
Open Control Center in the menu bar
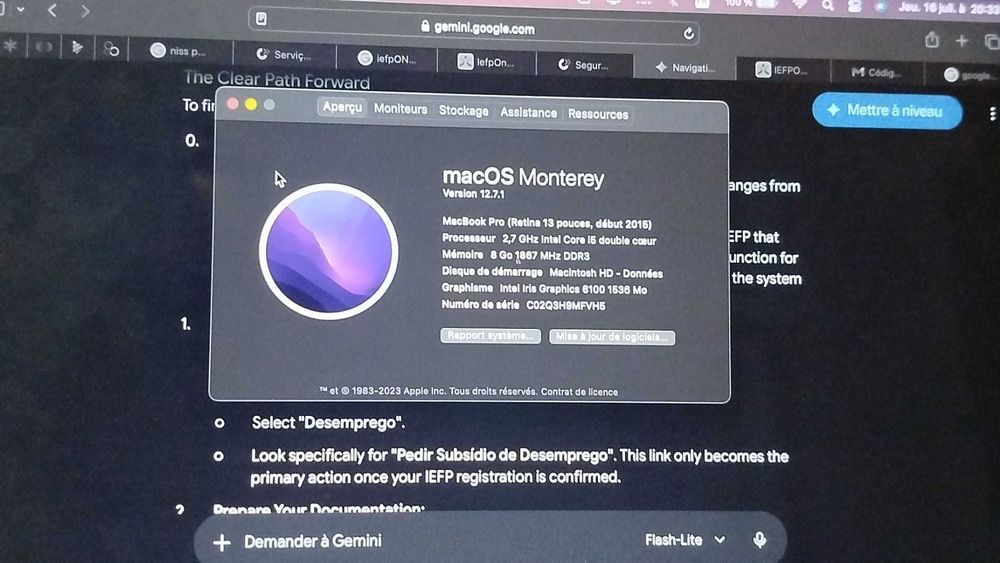tap(855, 6)
